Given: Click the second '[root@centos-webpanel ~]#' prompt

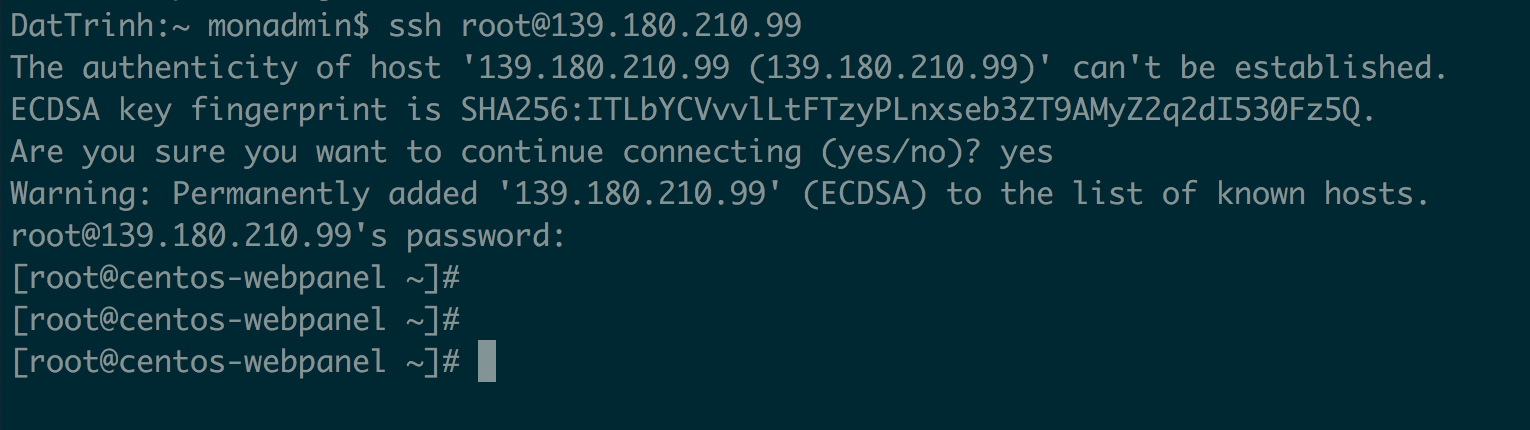Looking at the screenshot, I should [235, 320].
